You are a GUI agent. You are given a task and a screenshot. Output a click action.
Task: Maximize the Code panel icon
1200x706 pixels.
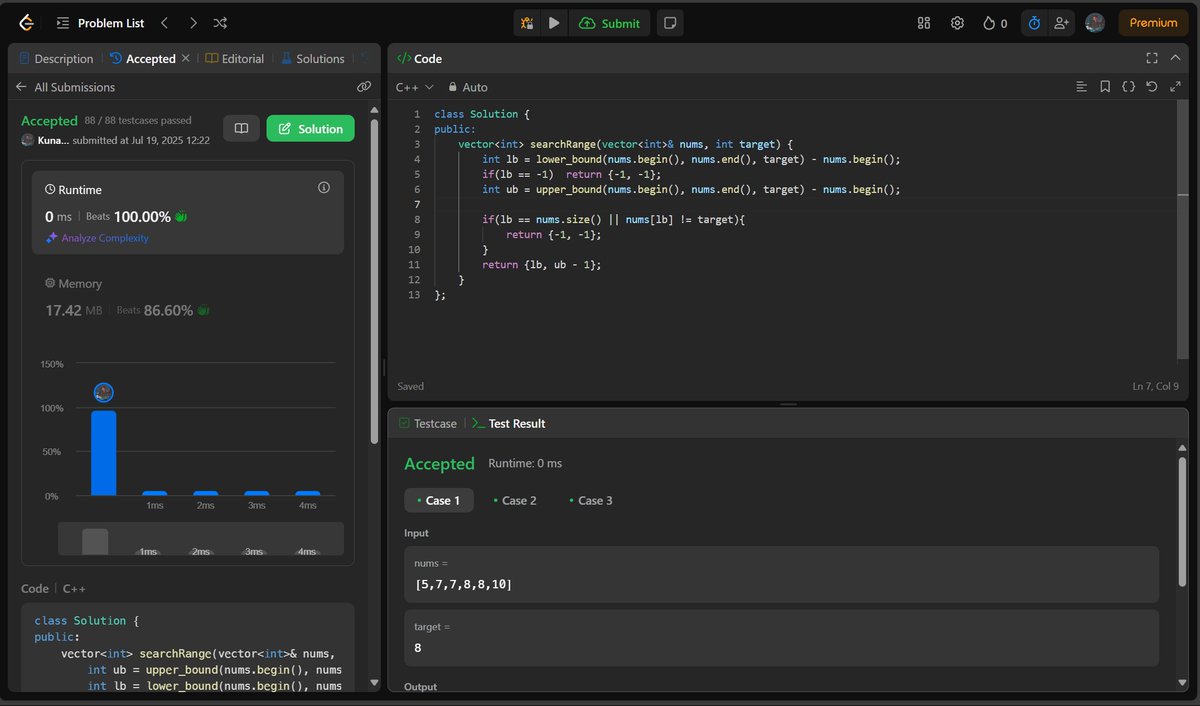click(x=1152, y=58)
